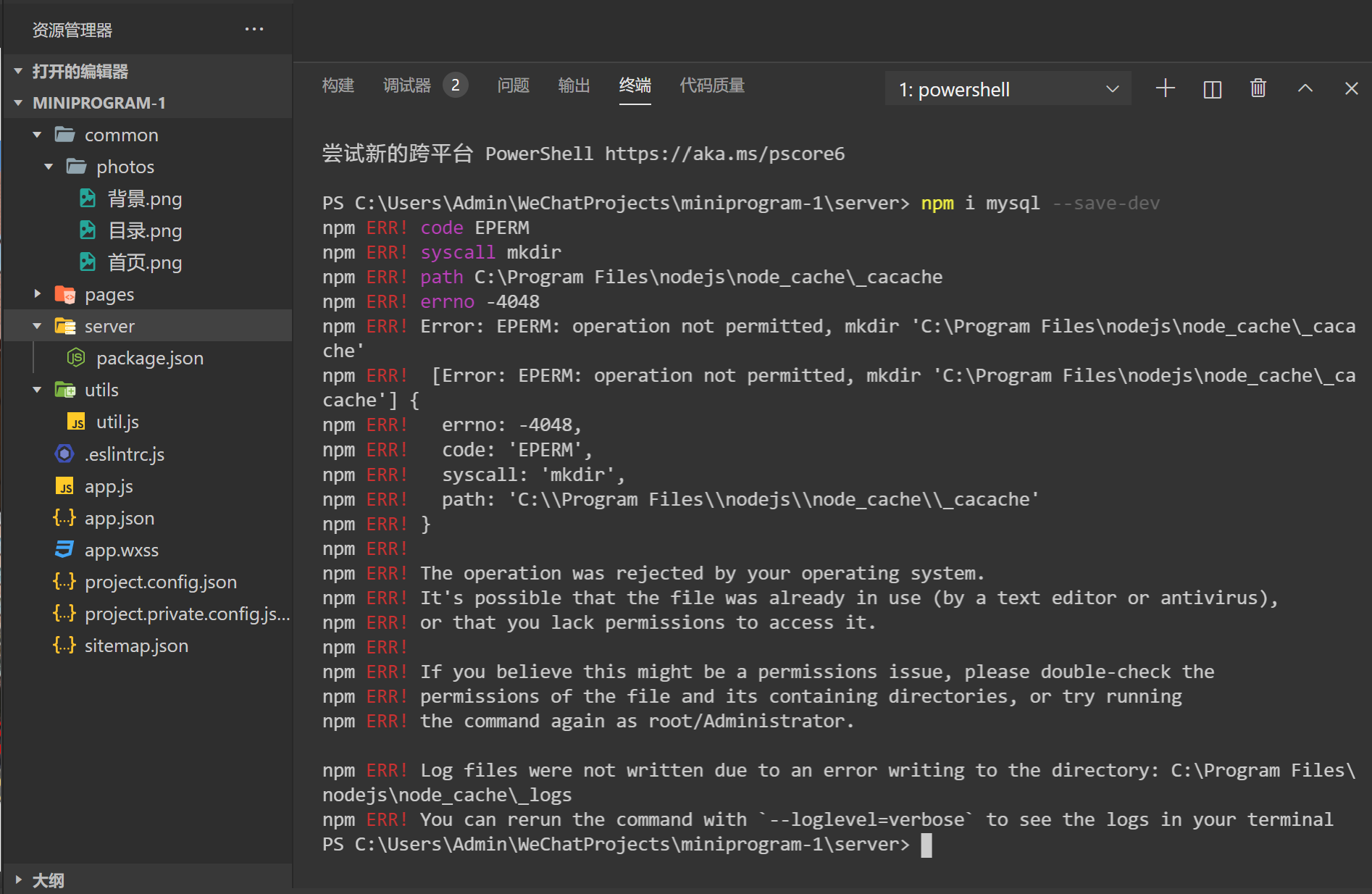Open the app.wxss file
1372x894 pixels.
pos(122,550)
